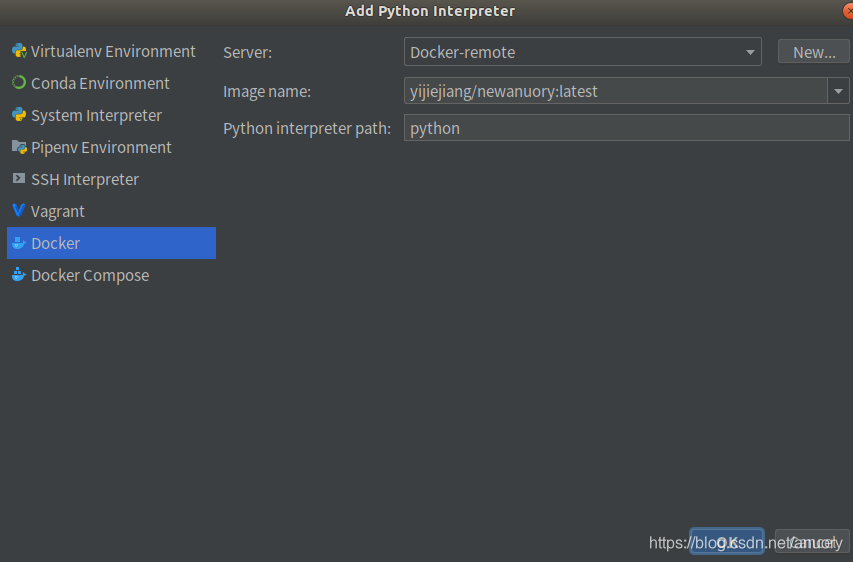Choose Conda Environment option
This screenshot has width=853, height=562.
(x=112, y=83)
